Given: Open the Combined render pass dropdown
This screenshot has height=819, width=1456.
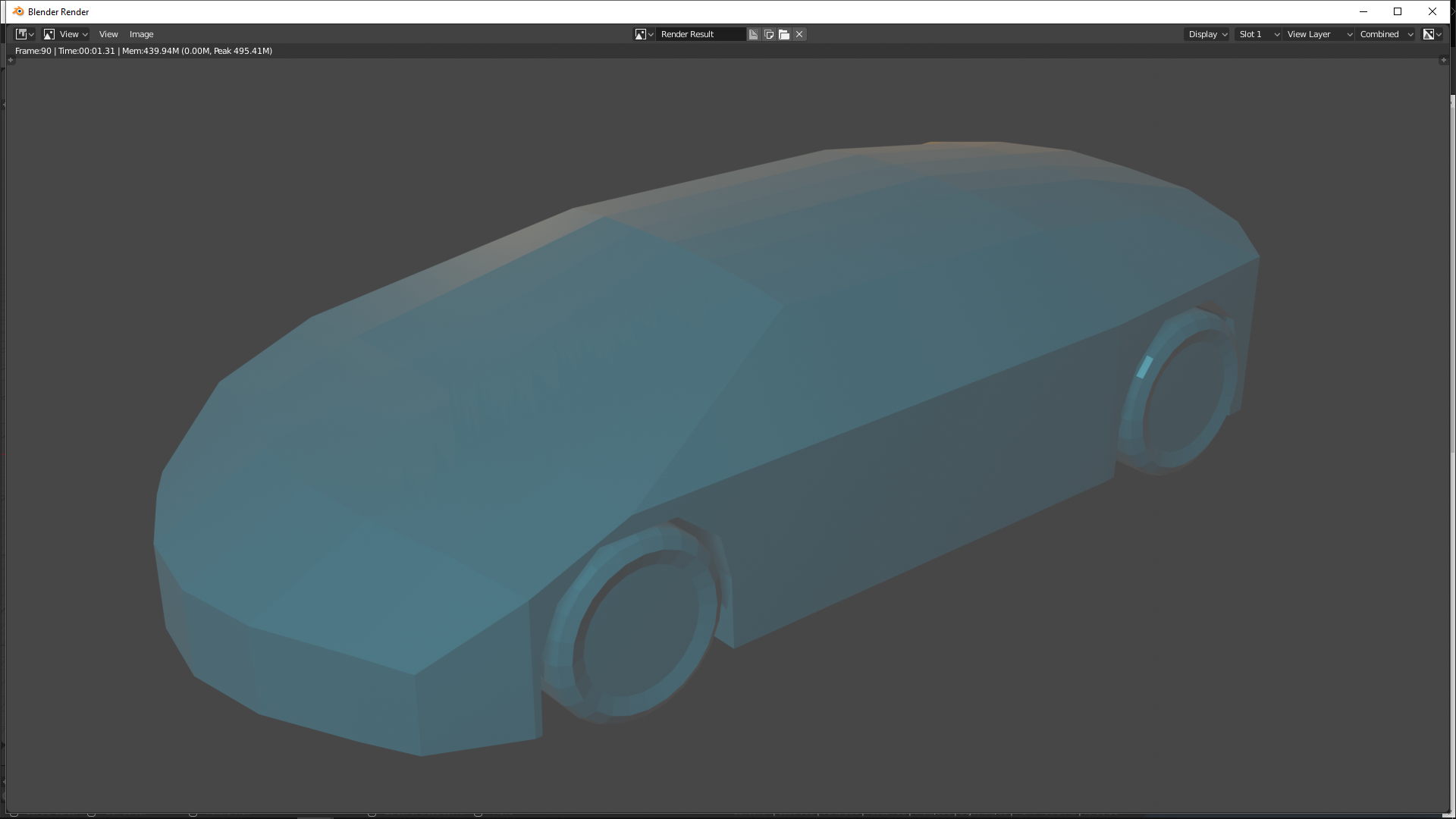Looking at the screenshot, I should pos(1385,34).
